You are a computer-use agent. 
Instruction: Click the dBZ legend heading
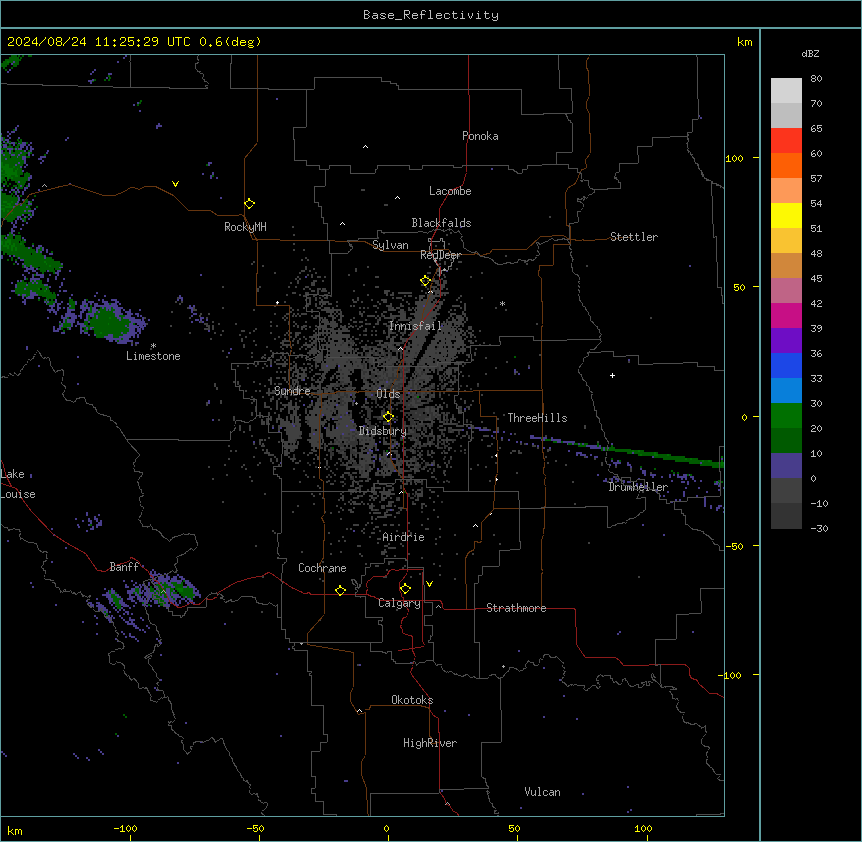click(x=810, y=54)
